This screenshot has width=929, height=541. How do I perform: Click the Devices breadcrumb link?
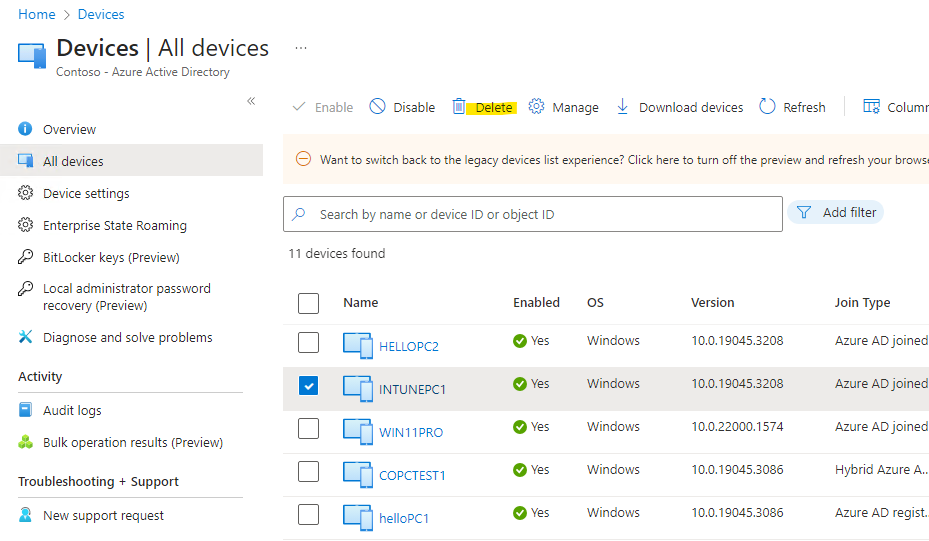point(101,14)
